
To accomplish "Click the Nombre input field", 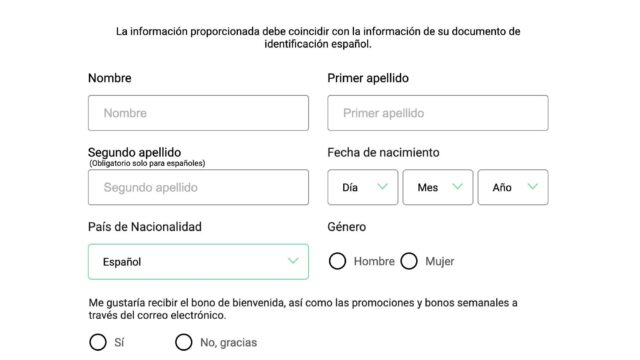I will pos(198,113).
